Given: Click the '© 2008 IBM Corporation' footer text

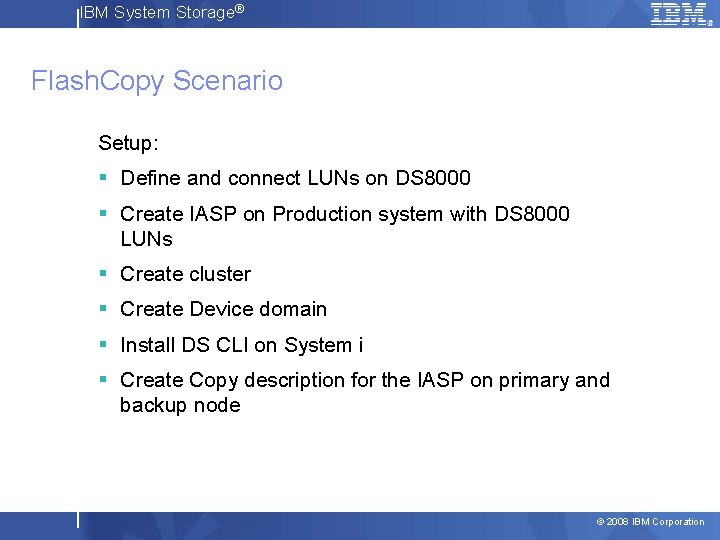Looking at the screenshot, I should click(650, 522).
